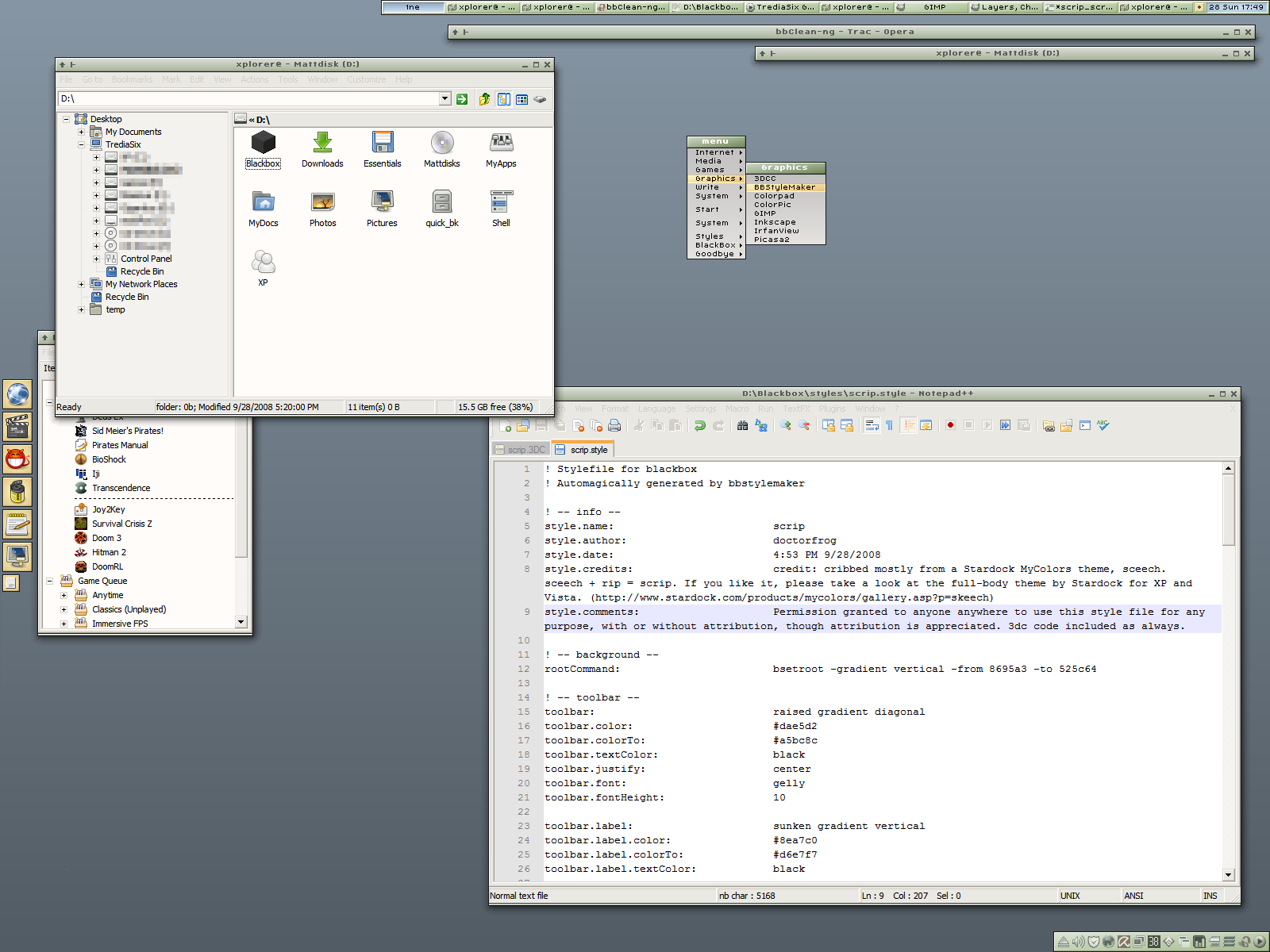Expand the My Network Places node
1270x952 pixels.
point(81,284)
